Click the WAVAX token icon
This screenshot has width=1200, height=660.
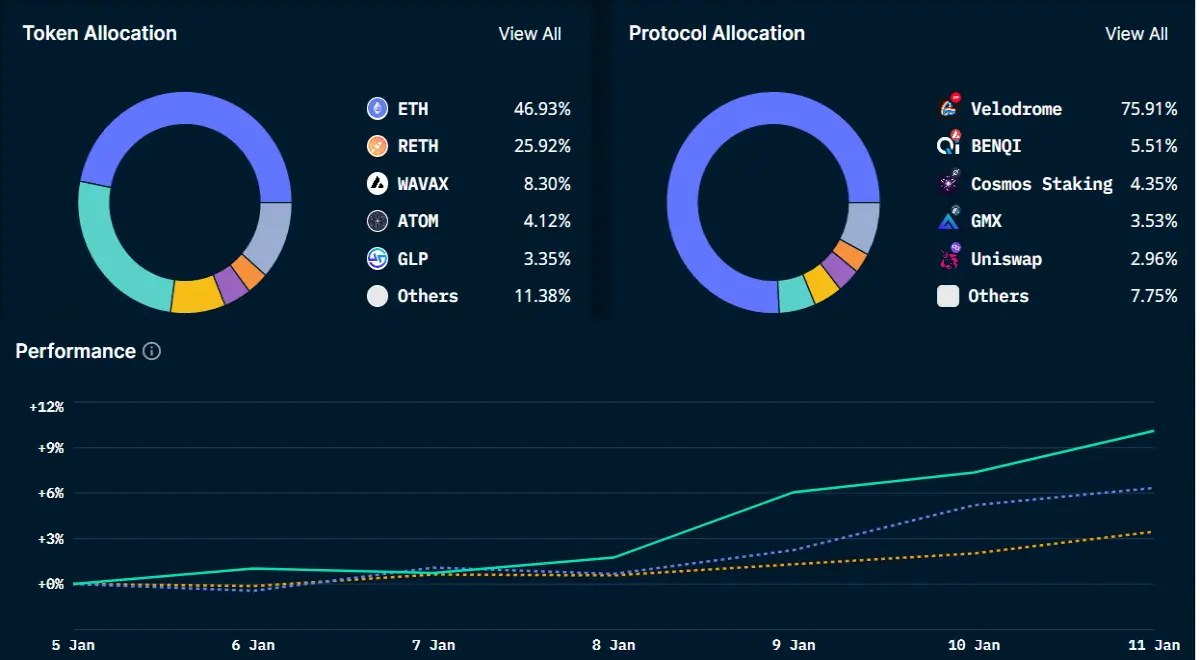coord(377,183)
